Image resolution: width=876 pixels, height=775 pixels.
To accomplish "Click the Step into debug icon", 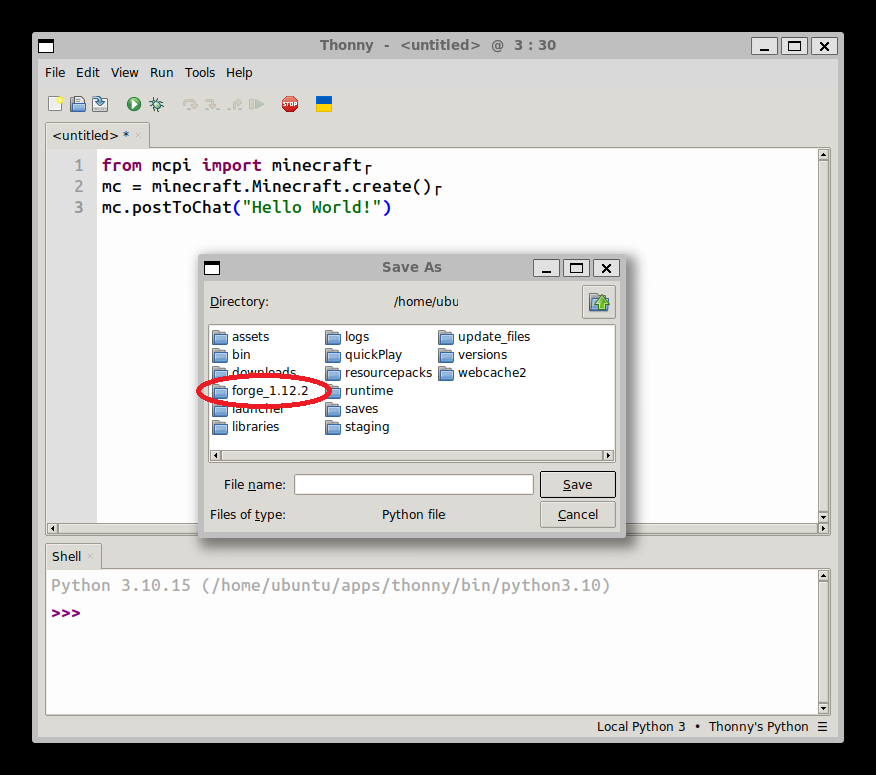I will click(x=212, y=104).
